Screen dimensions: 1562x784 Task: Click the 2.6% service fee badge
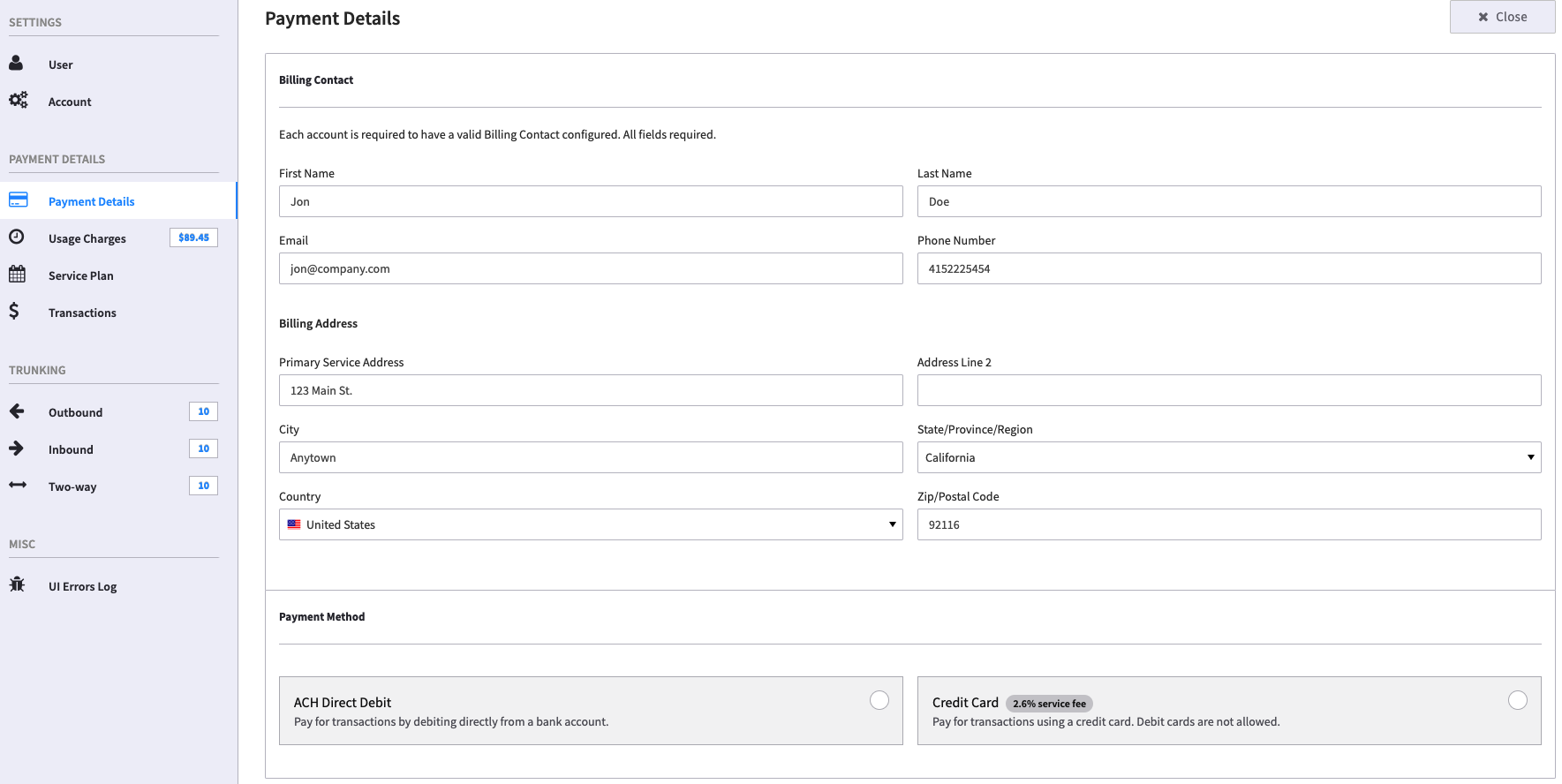[x=1049, y=704]
